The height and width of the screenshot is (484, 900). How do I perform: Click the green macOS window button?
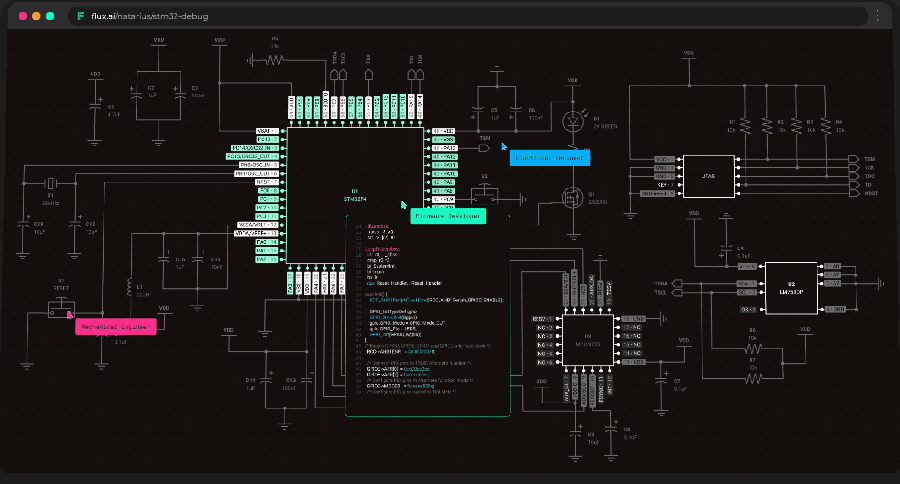click(50, 16)
